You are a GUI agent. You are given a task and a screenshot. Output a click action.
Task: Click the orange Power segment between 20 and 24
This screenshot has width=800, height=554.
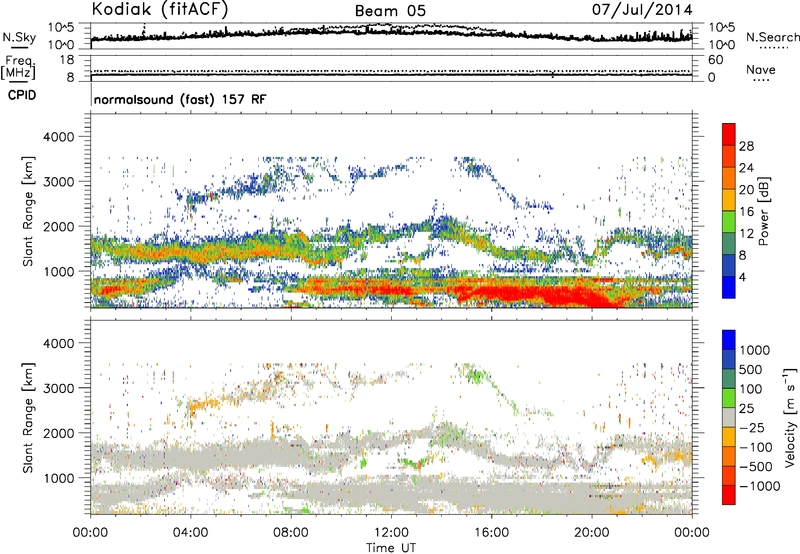[x=729, y=178]
